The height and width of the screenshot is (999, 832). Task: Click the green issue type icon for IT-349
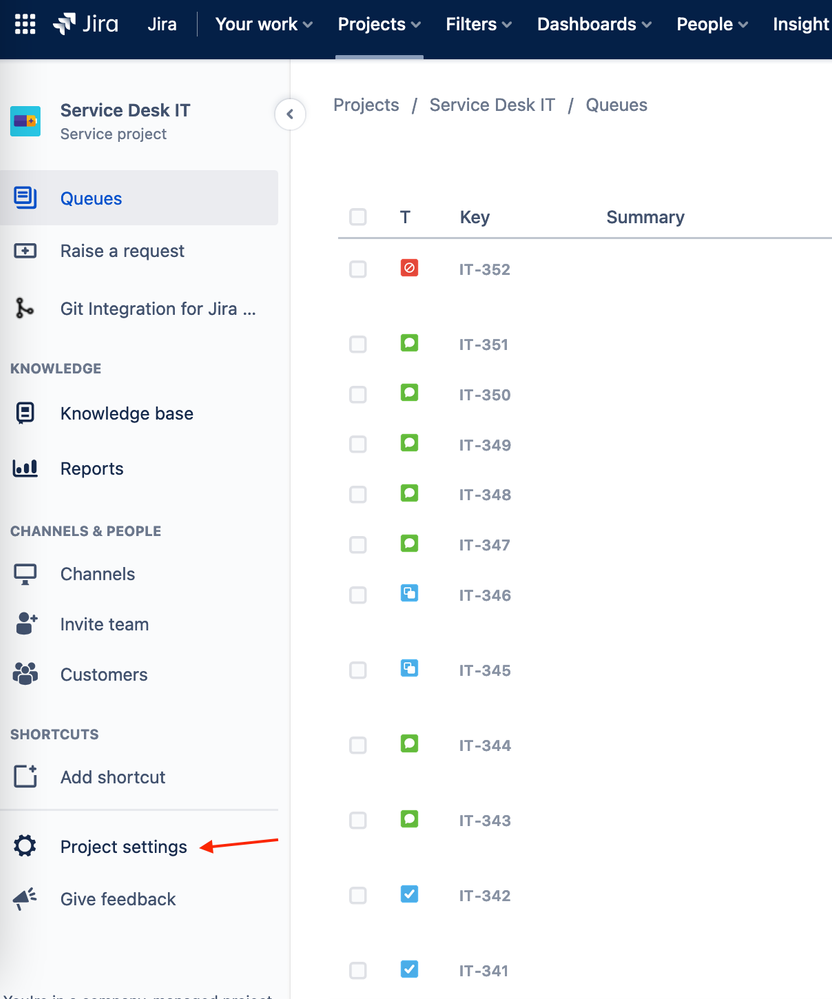pyautogui.click(x=409, y=443)
